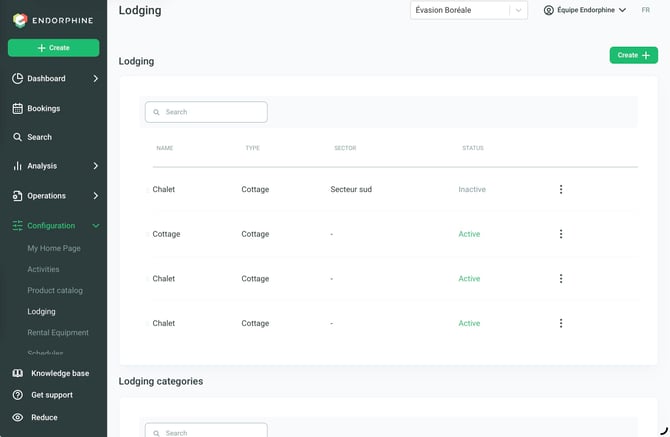This screenshot has height=437, width=670.
Task: Click the Operations document icon
Action: coord(17,196)
